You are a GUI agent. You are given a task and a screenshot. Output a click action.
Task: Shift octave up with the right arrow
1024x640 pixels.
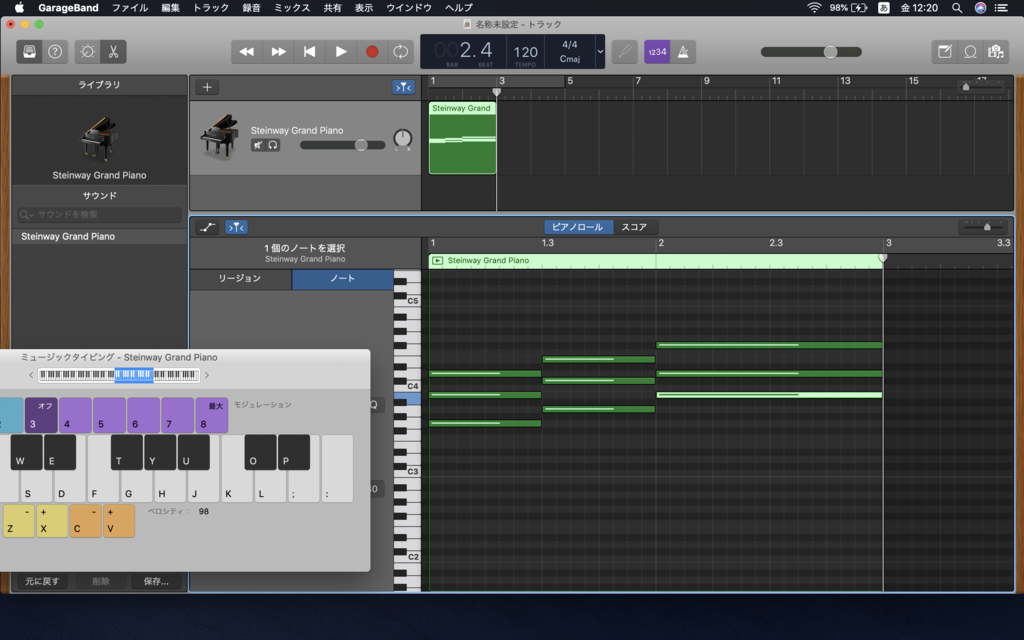(x=207, y=375)
